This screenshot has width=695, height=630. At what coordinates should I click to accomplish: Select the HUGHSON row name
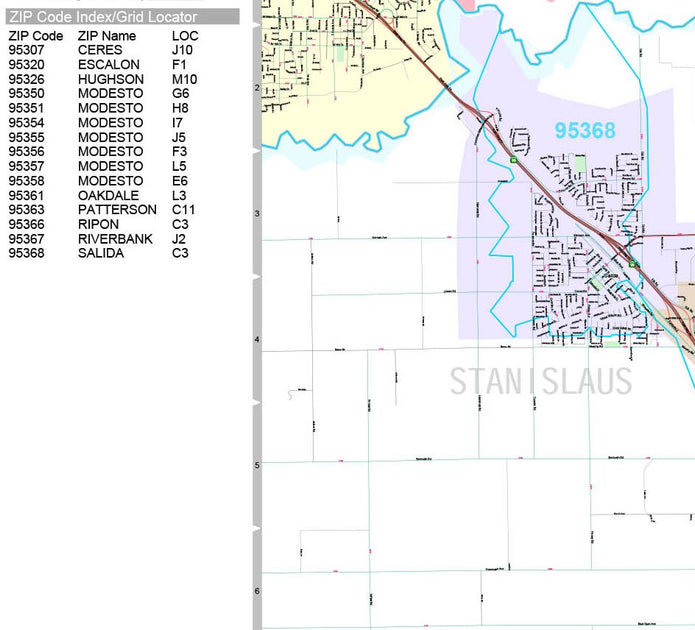tap(110, 79)
